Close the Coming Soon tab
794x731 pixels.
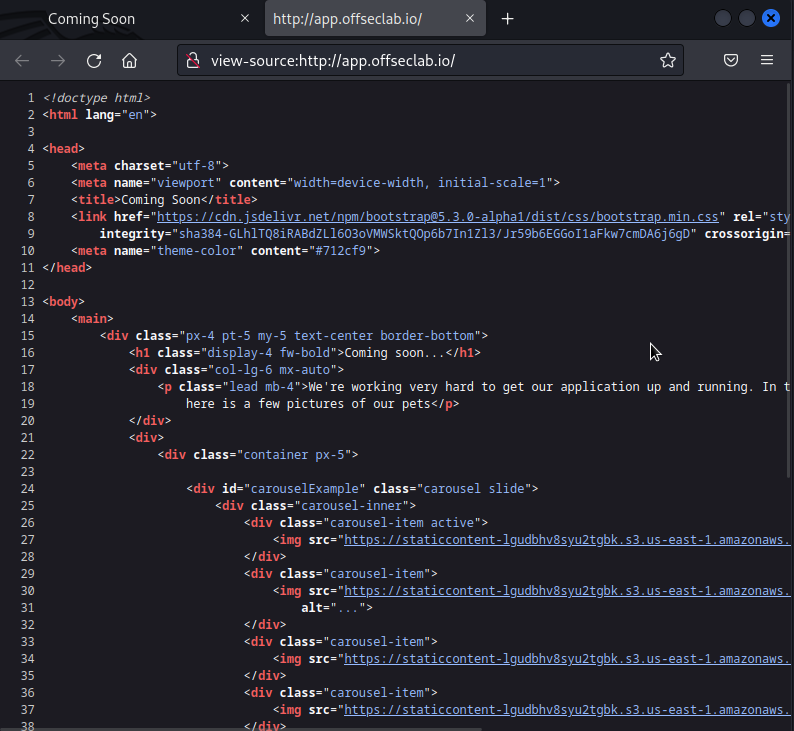[245, 19]
